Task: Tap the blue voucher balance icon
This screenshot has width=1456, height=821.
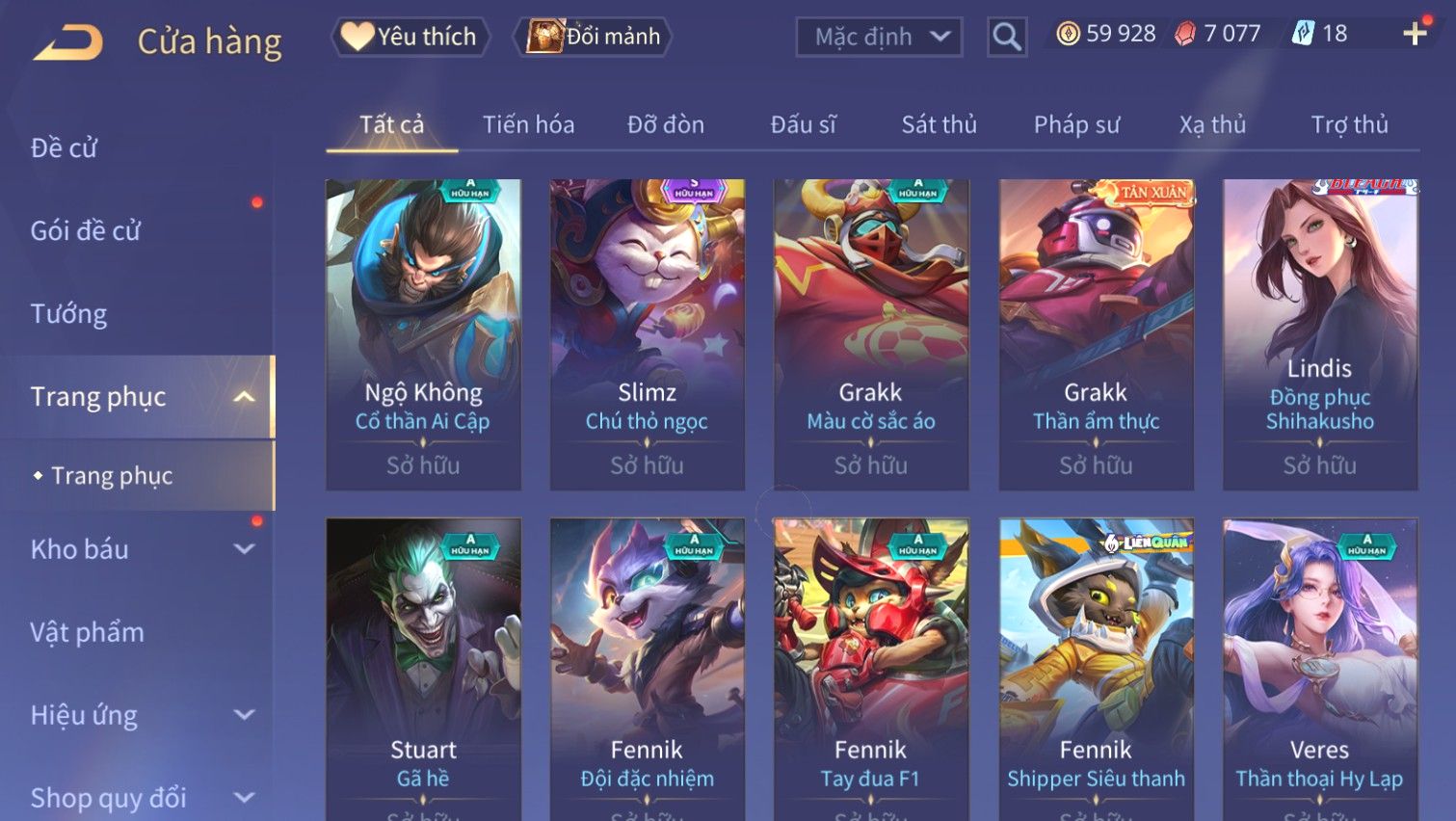Action: click(1303, 34)
